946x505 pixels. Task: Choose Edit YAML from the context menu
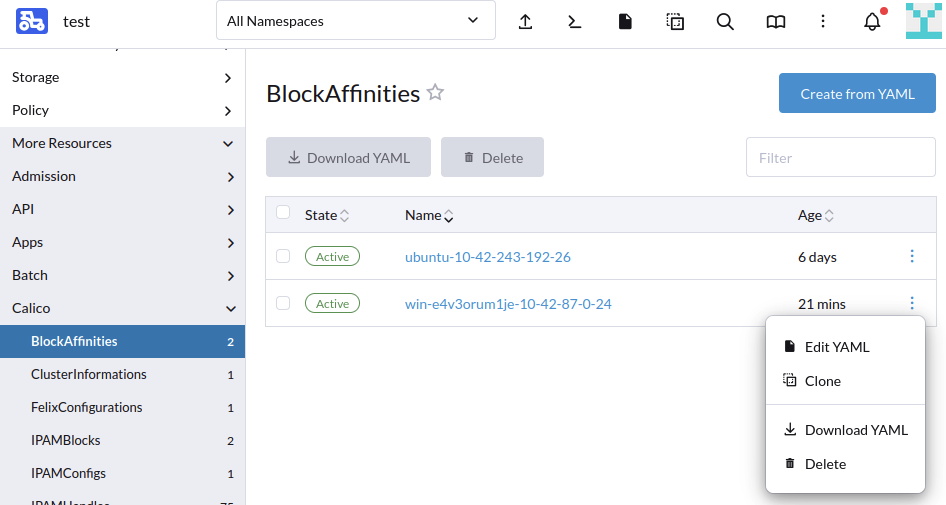click(845, 347)
